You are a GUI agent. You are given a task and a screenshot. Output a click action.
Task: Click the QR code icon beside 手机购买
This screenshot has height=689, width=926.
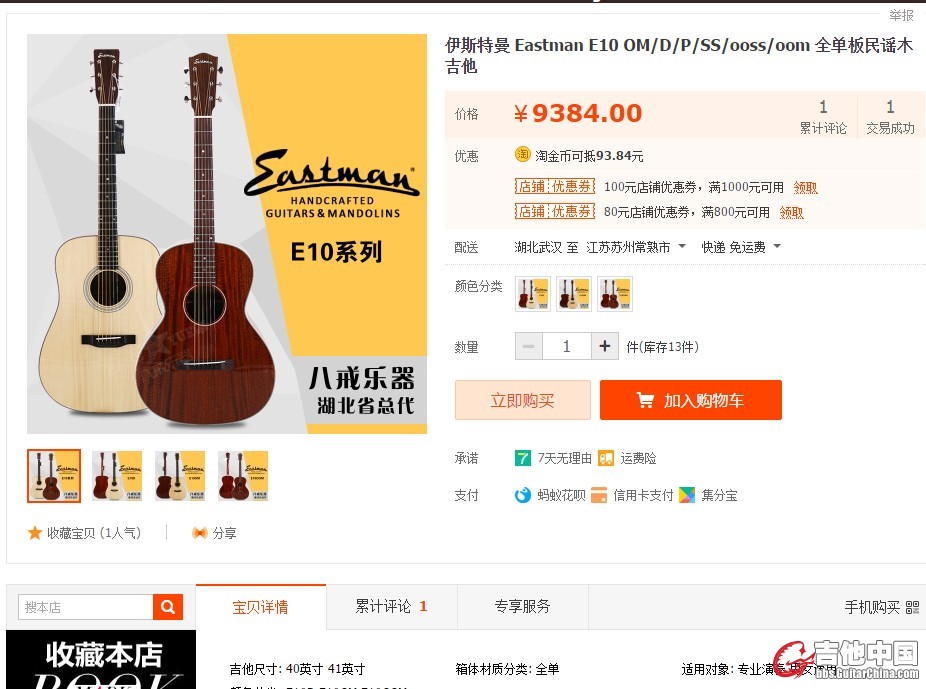coord(912,607)
